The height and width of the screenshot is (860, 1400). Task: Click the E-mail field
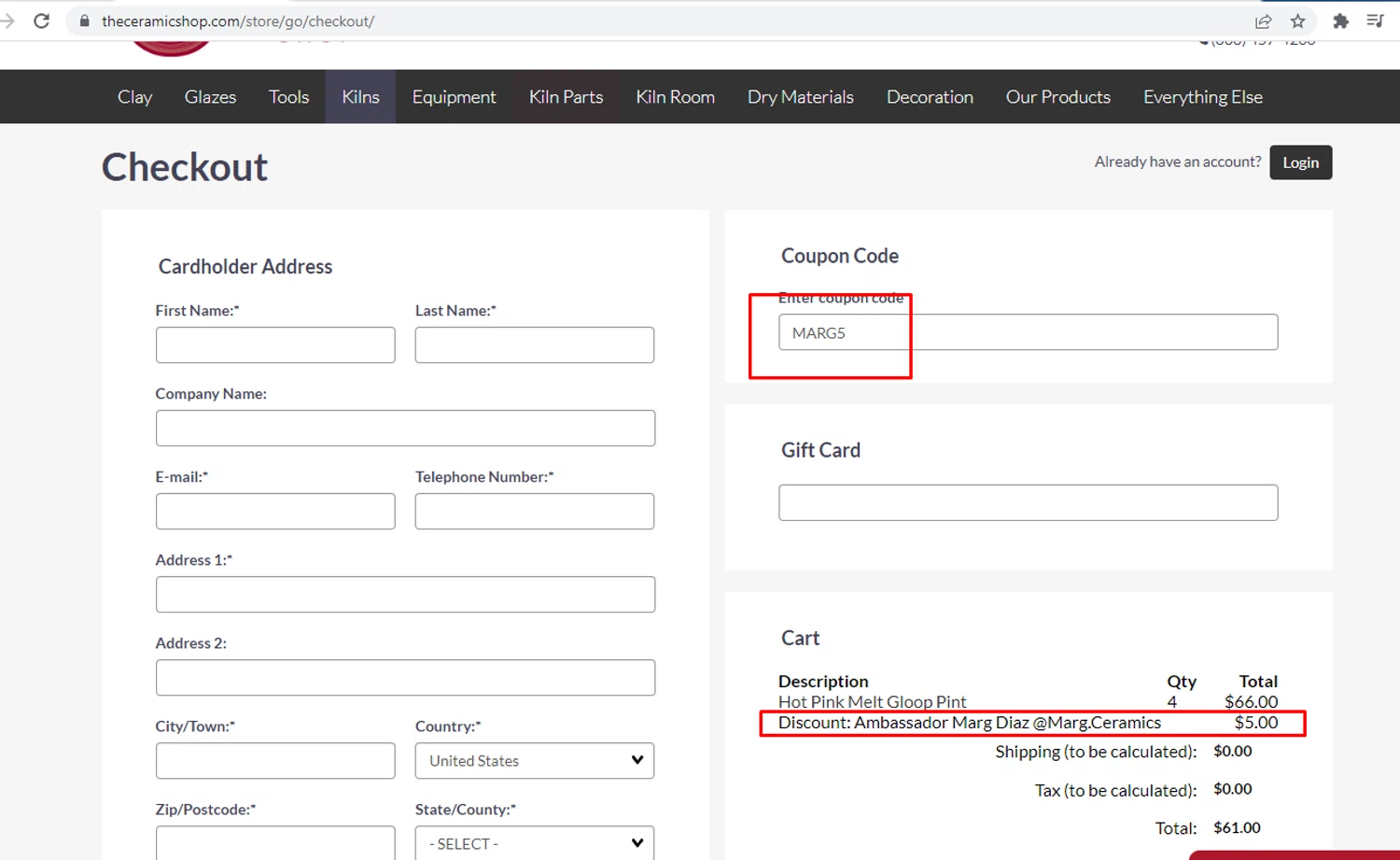(x=275, y=511)
